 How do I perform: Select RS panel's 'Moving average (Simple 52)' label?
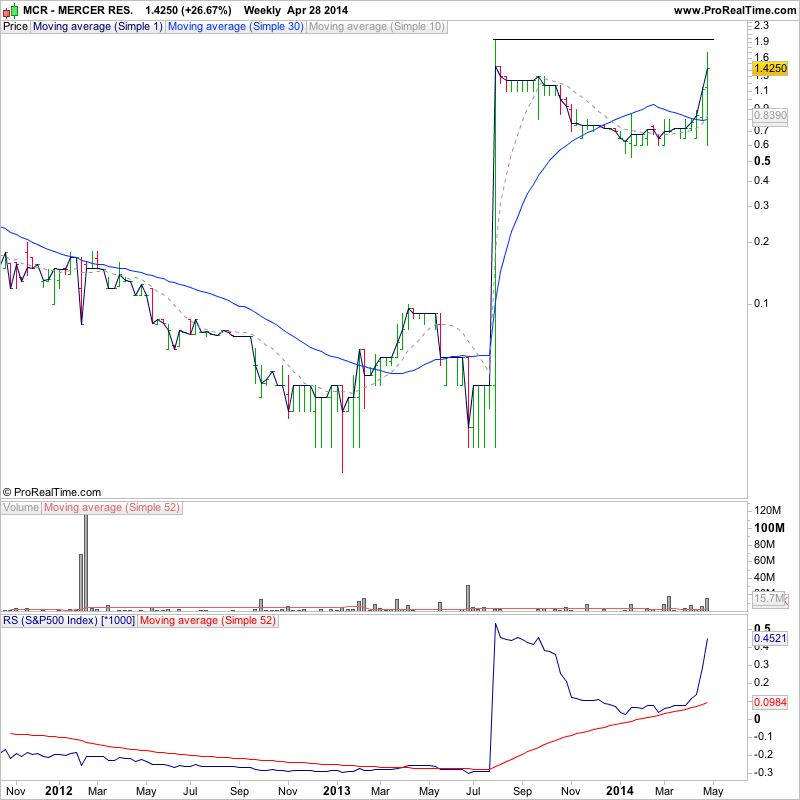(x=208, y=620)
